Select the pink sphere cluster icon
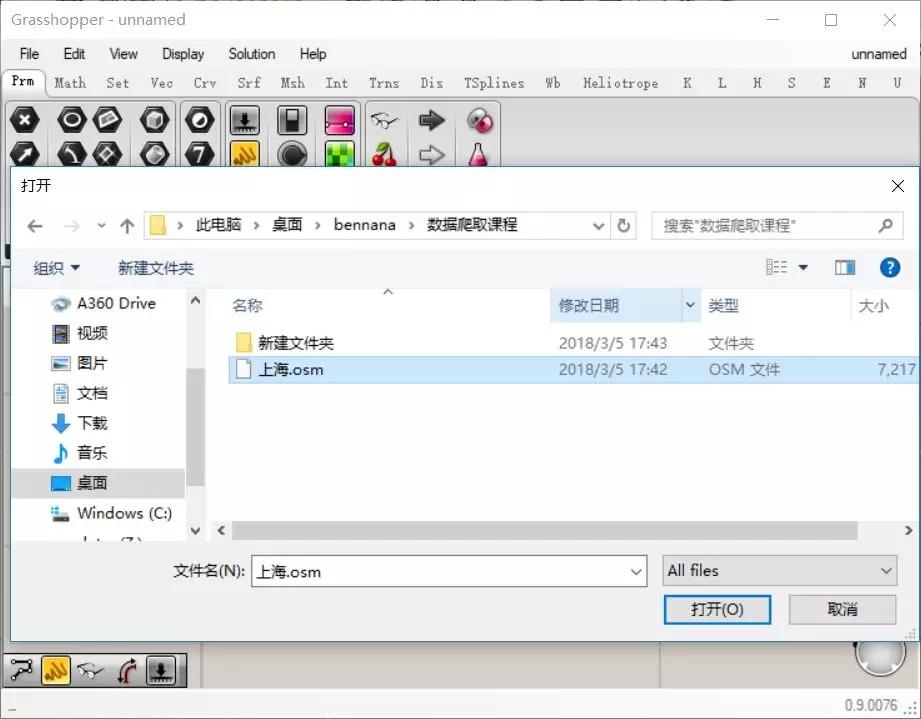921x719 pixels. pos(479,120)
